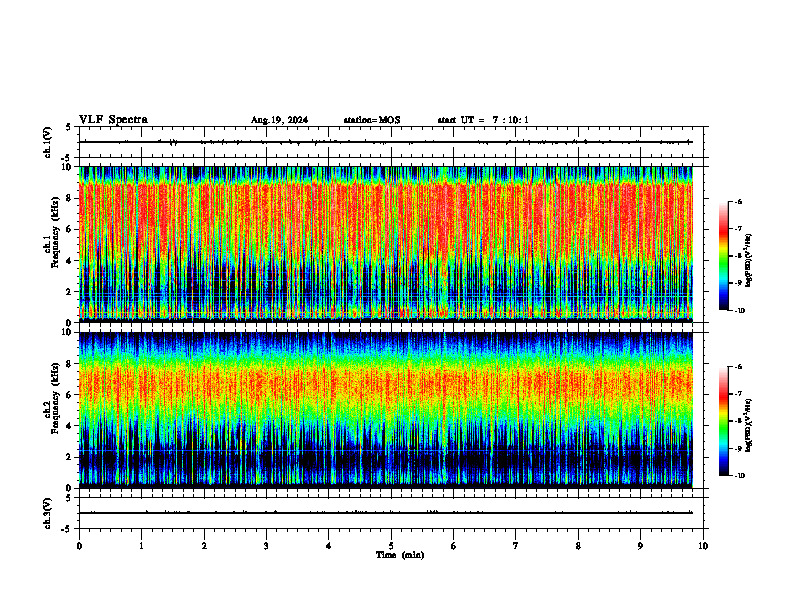Click ch.1 frequency axis tick "8"
The width and height of the screenshot is (792, 612).
tap(69, 198)
